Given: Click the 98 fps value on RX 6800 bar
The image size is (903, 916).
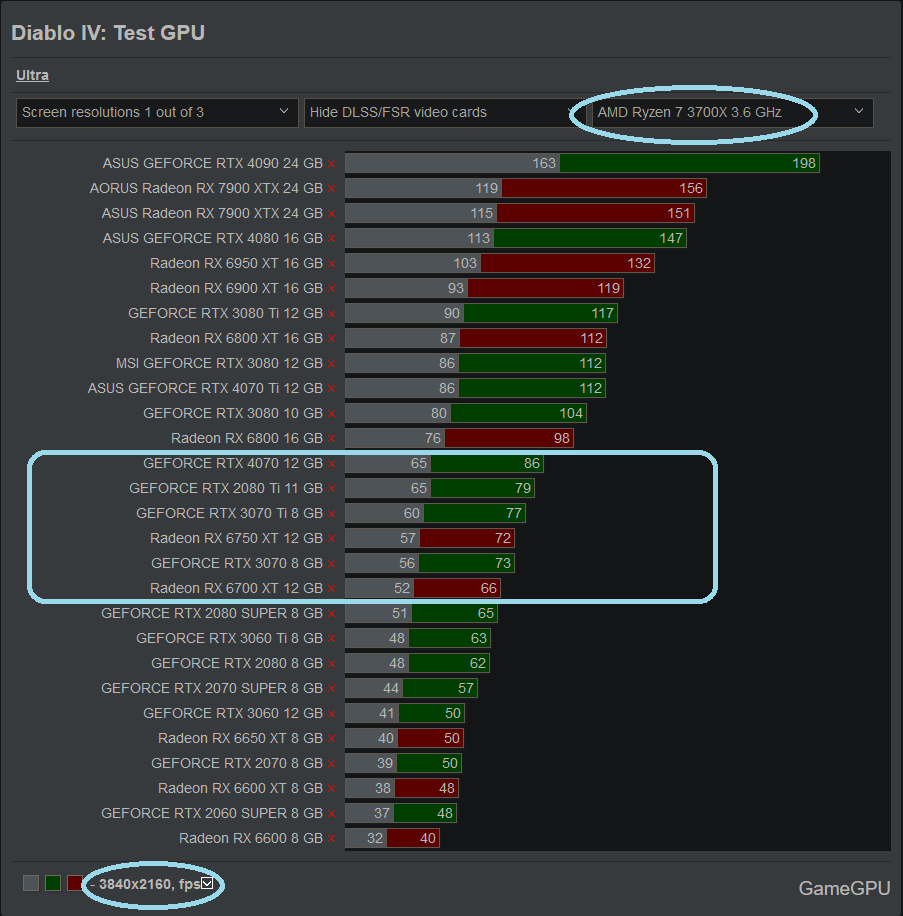Looking at the screenshot, I should click(561, 438).
